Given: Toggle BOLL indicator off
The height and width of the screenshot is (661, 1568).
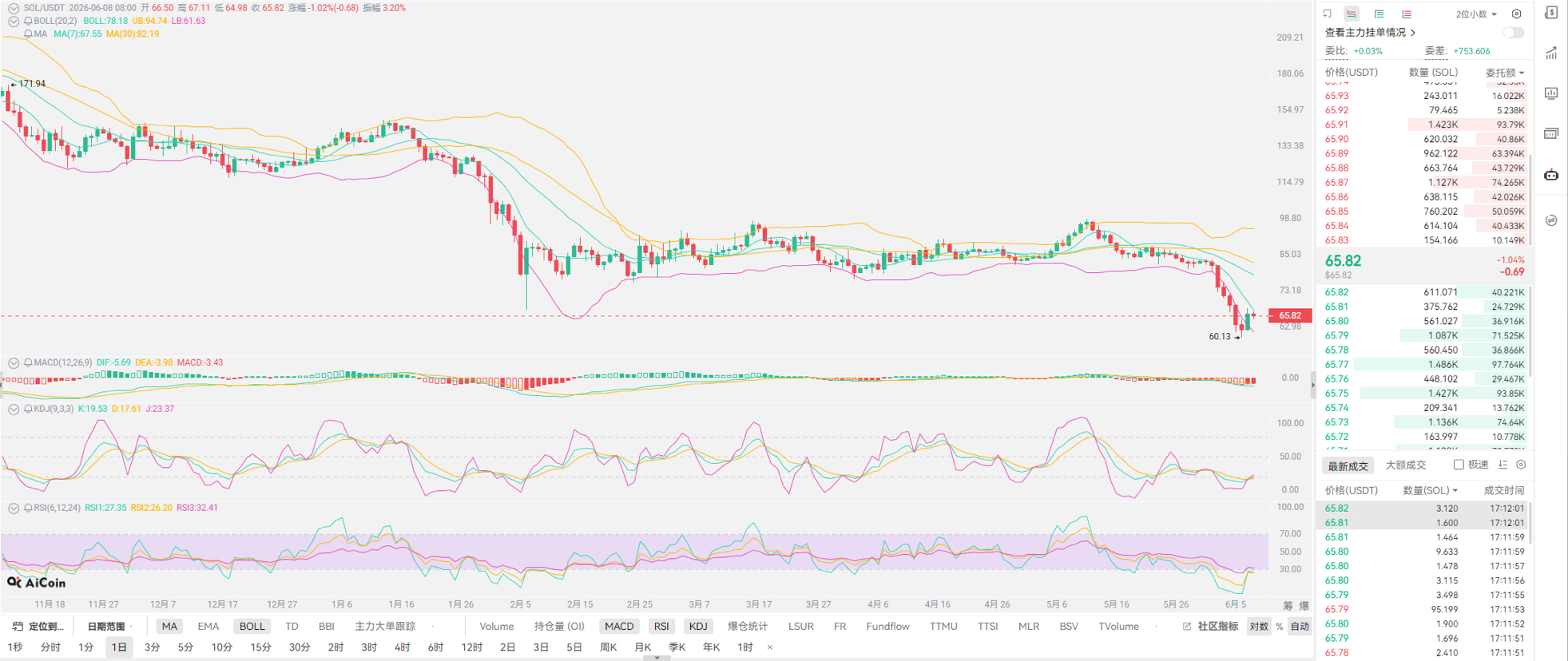Looking at the screenshot, I should click(252, 627).
